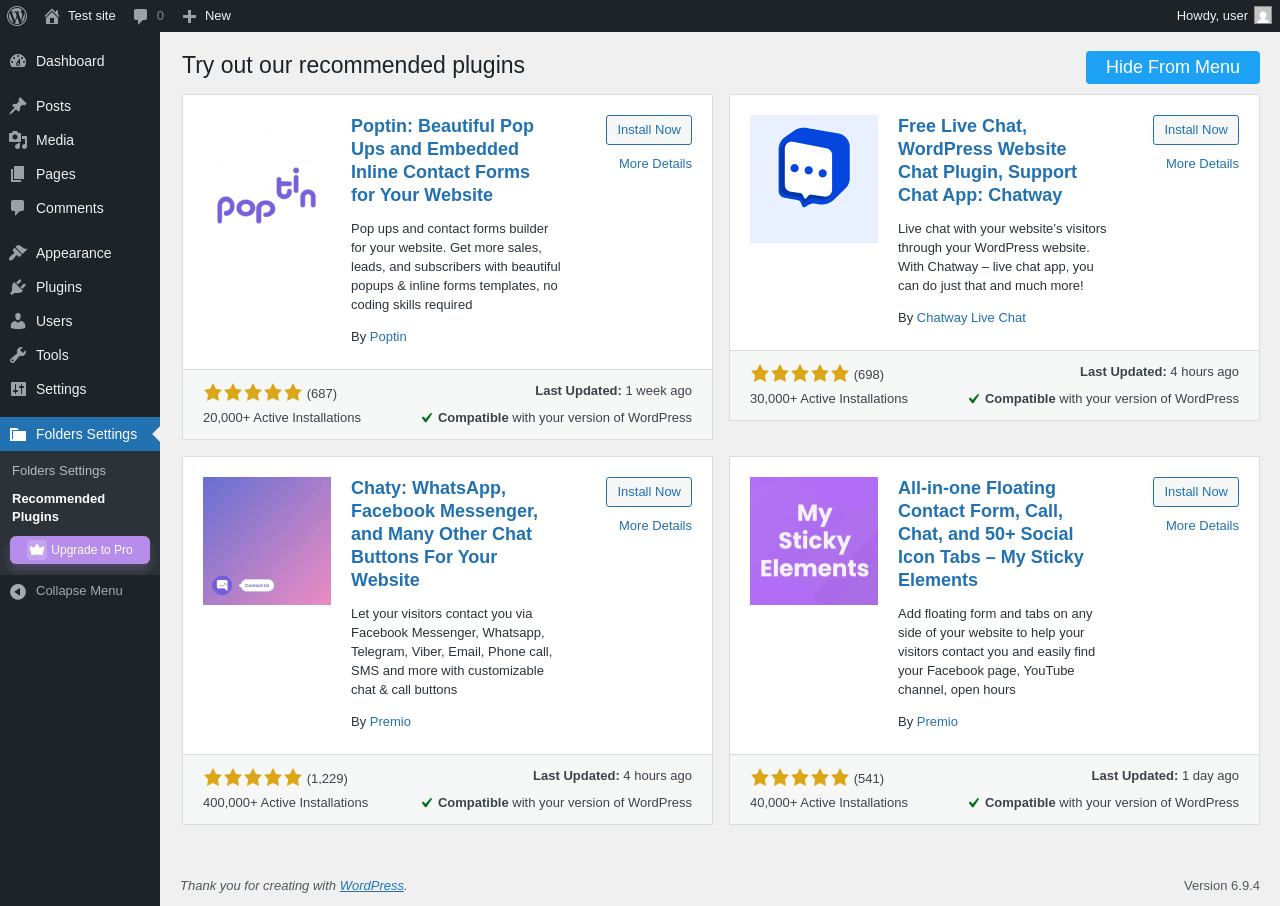
Task: Open the Premio author link for Chaty
Action: 390,721
